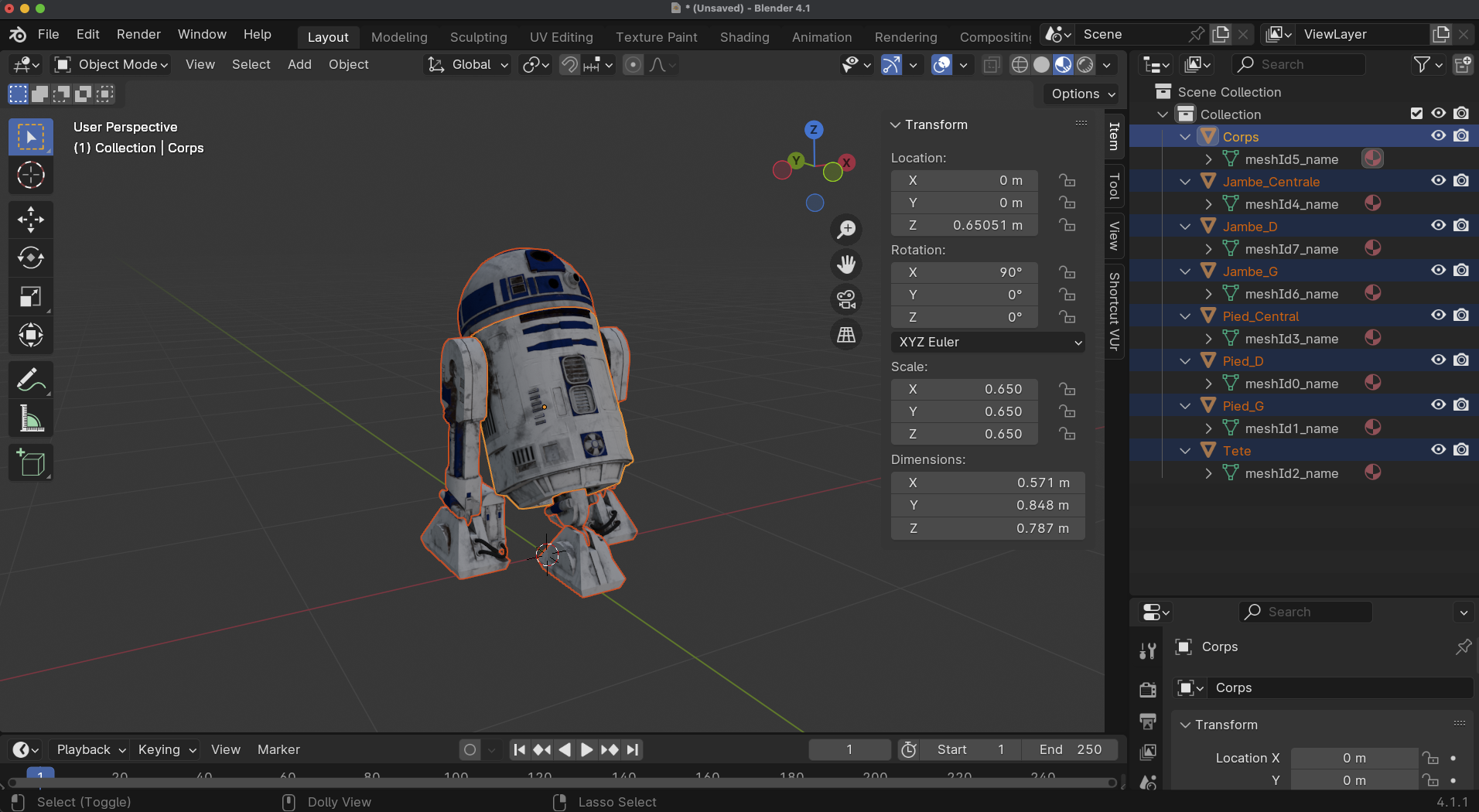This screenshot has width=1479, height=812.
Task: Open the Output properties tab icon
Action: pos(1148,721)
